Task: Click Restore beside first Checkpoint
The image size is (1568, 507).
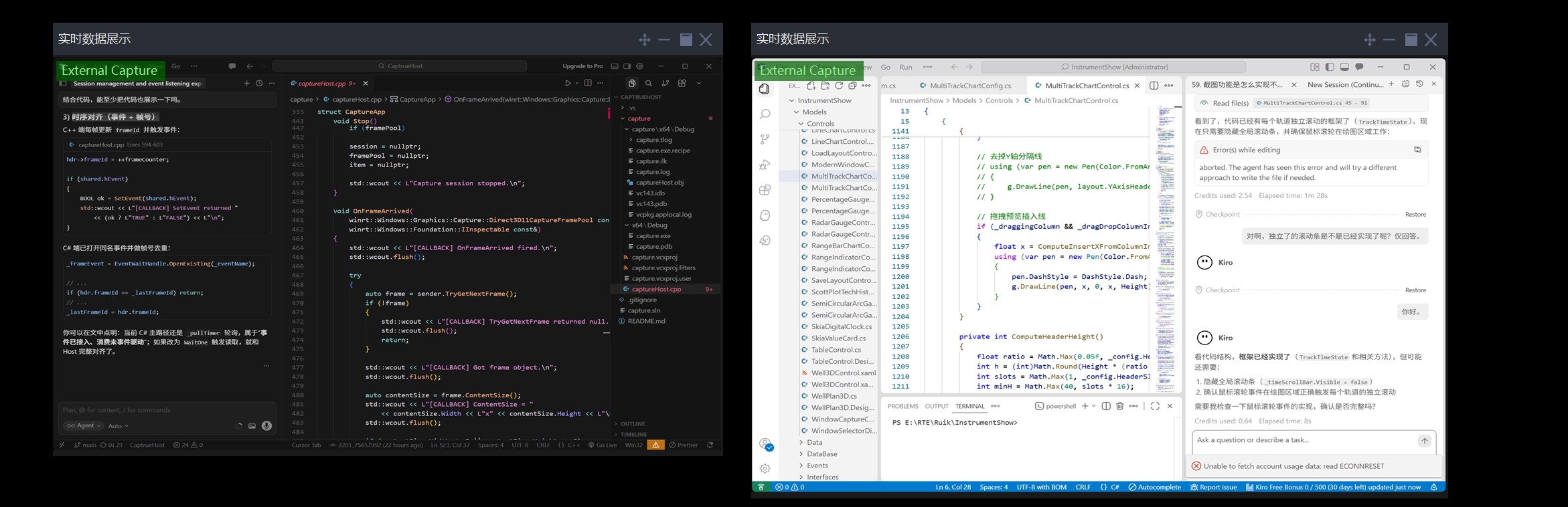Action: (1415, 215)
